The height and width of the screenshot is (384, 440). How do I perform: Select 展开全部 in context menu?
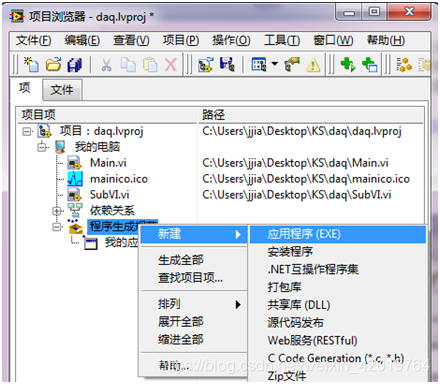tap(193, 322)
